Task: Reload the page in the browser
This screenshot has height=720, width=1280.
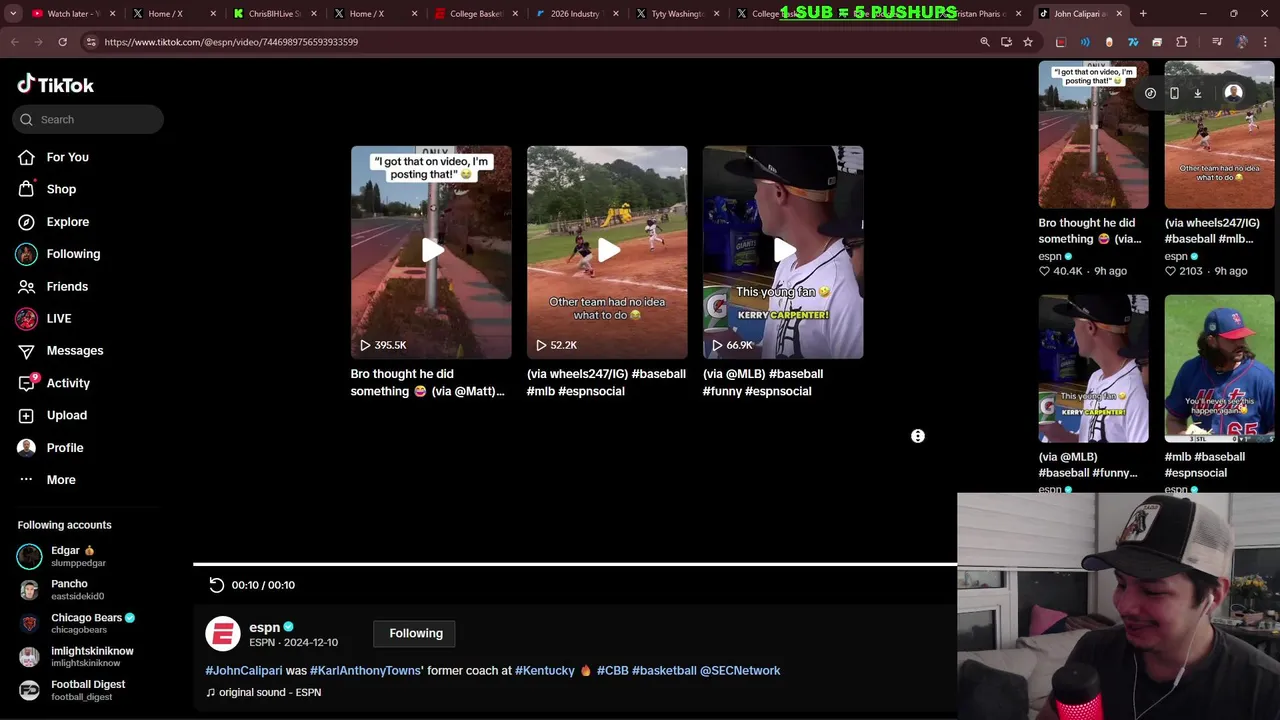Action: point(62,42)
